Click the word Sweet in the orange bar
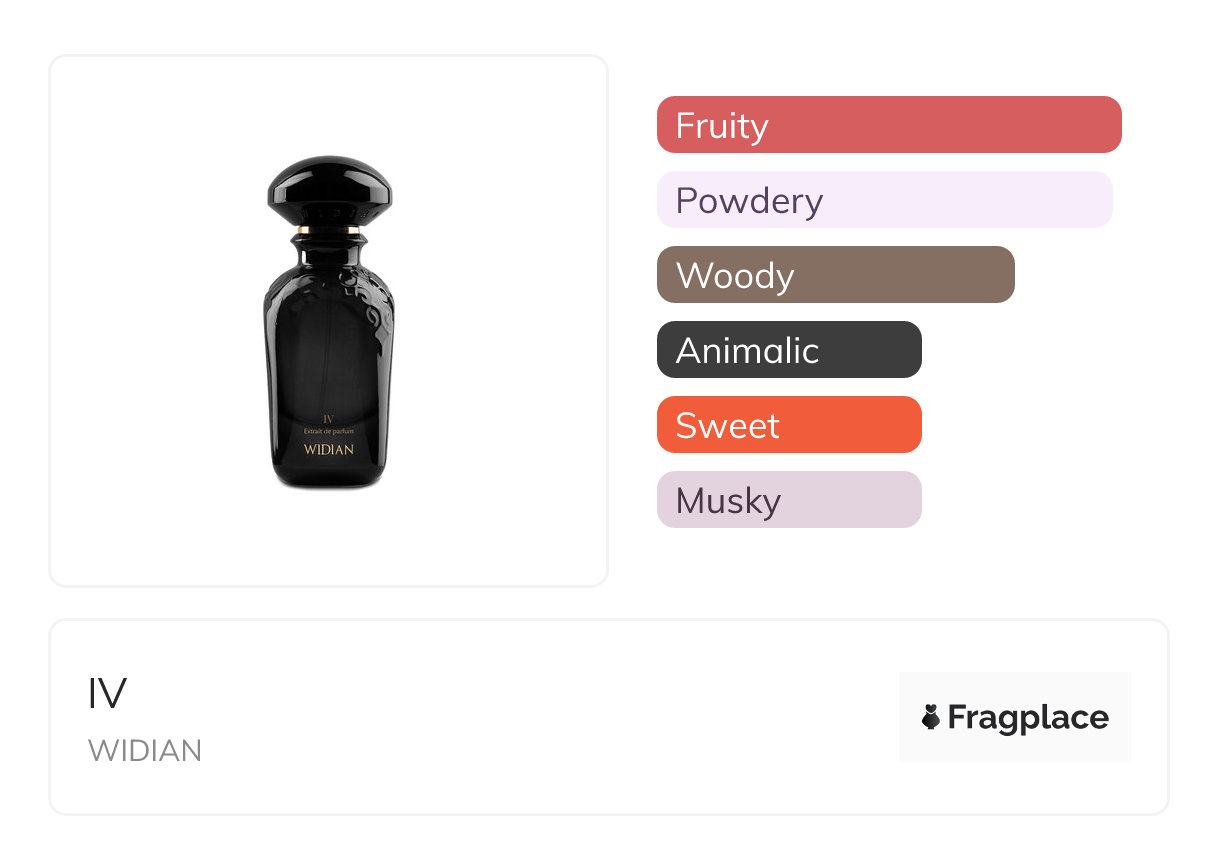Screen dimensions: 1218x864 point(727,425)
